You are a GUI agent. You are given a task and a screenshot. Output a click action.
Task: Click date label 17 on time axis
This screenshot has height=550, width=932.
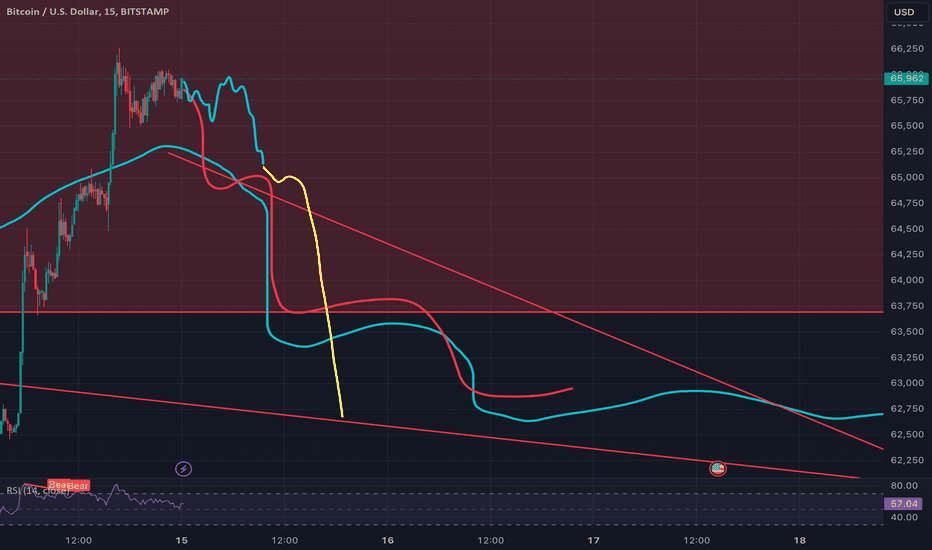(x=593, y=540)
